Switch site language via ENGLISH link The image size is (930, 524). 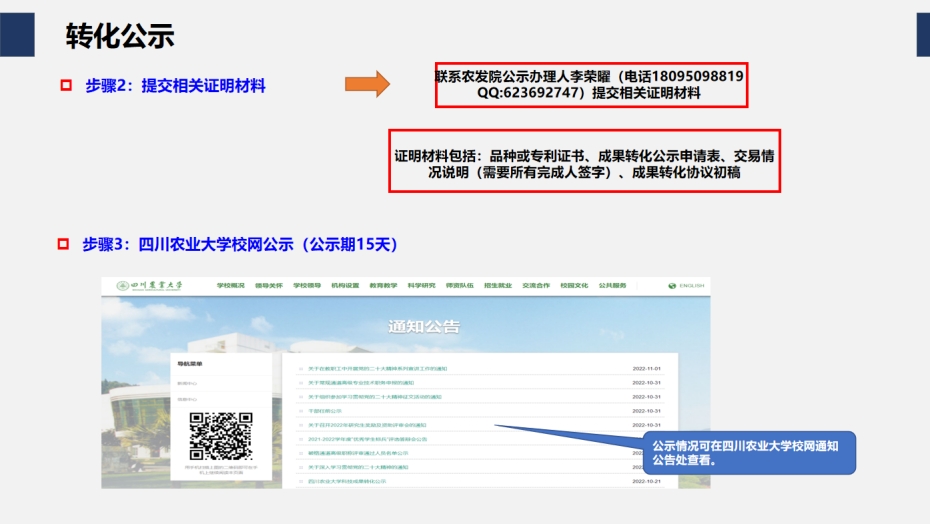coord(692,286)
